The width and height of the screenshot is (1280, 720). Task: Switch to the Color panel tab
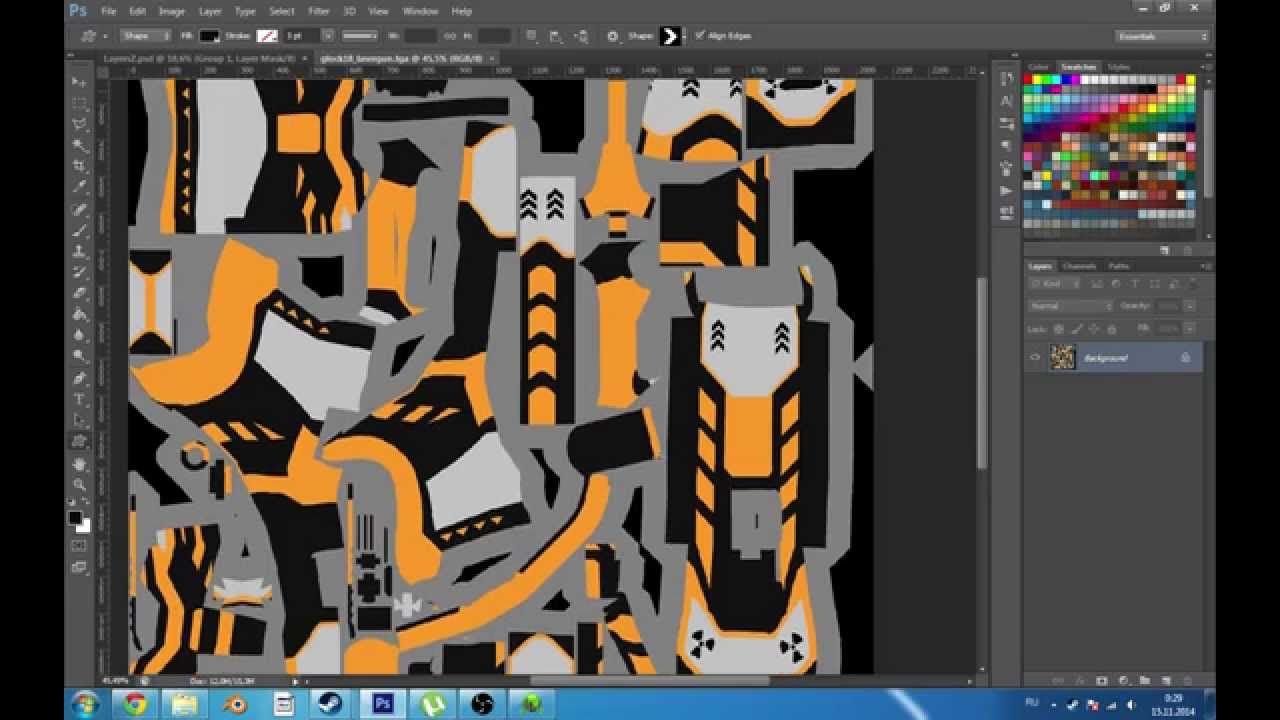click(1039, 67)
